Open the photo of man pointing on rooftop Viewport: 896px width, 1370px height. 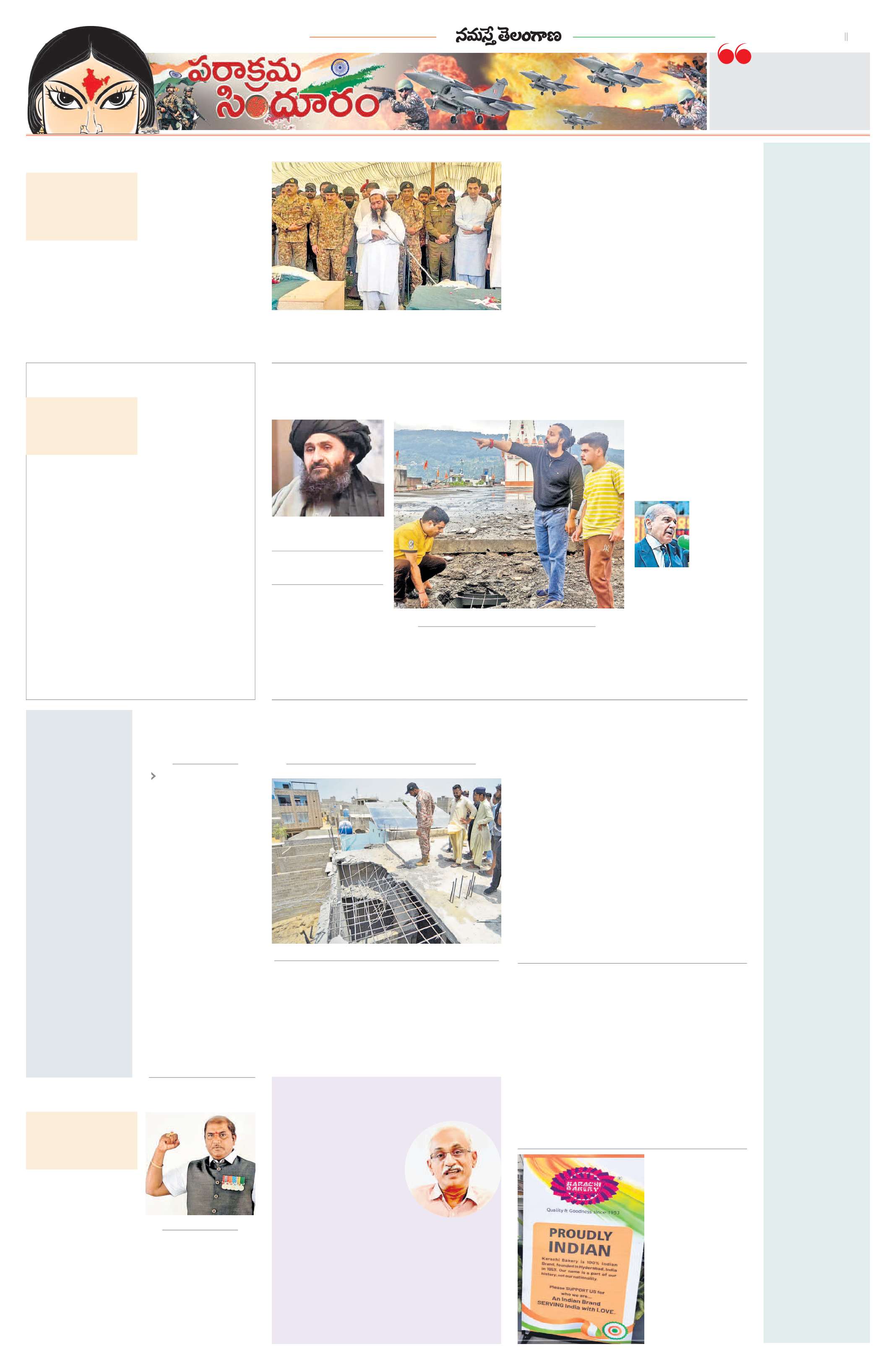[x=509, y=514]
